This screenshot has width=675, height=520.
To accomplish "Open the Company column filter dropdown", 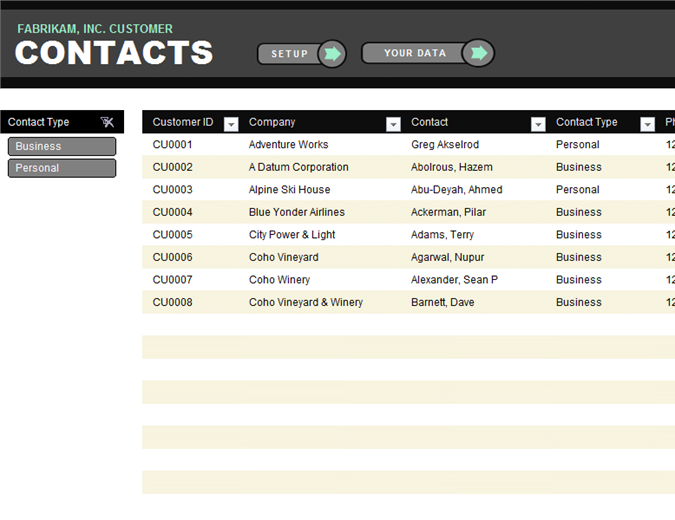I will tap(393, 124).
